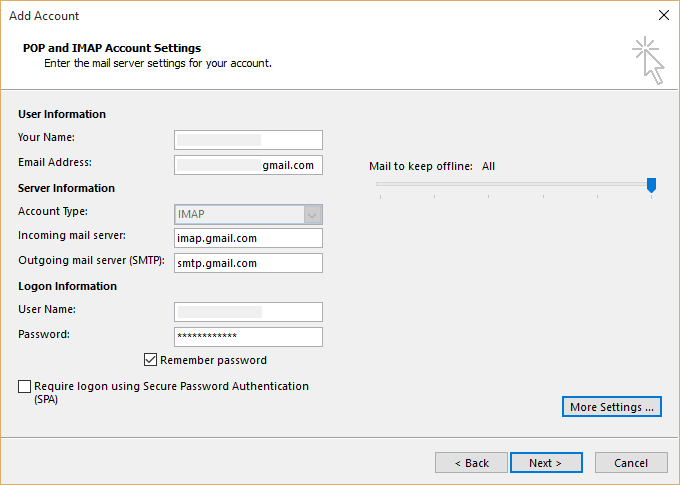Click the POP and IMAP Account Settings heading
Viewport: 680px width, 485px height.
[112, 48]
